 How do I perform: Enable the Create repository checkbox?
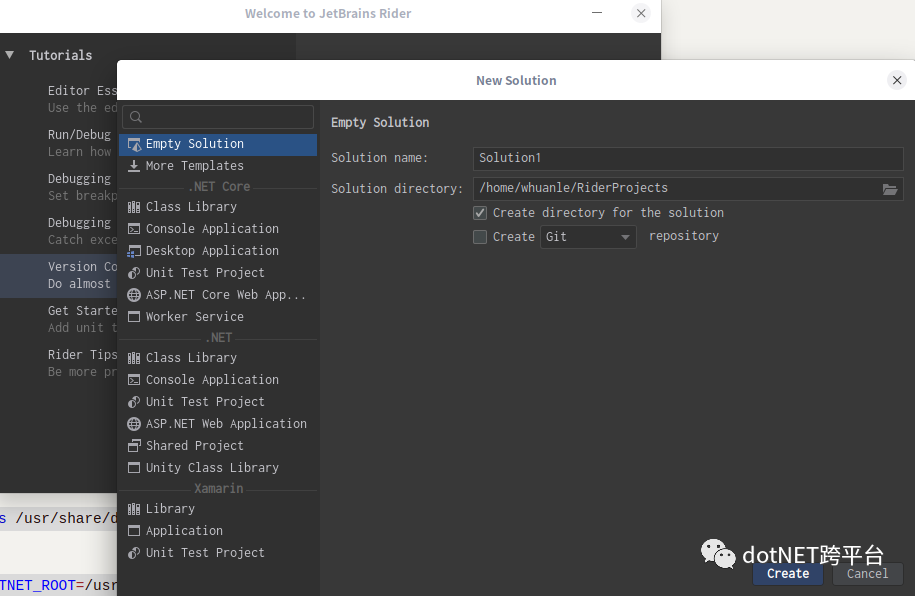(480, 237)
